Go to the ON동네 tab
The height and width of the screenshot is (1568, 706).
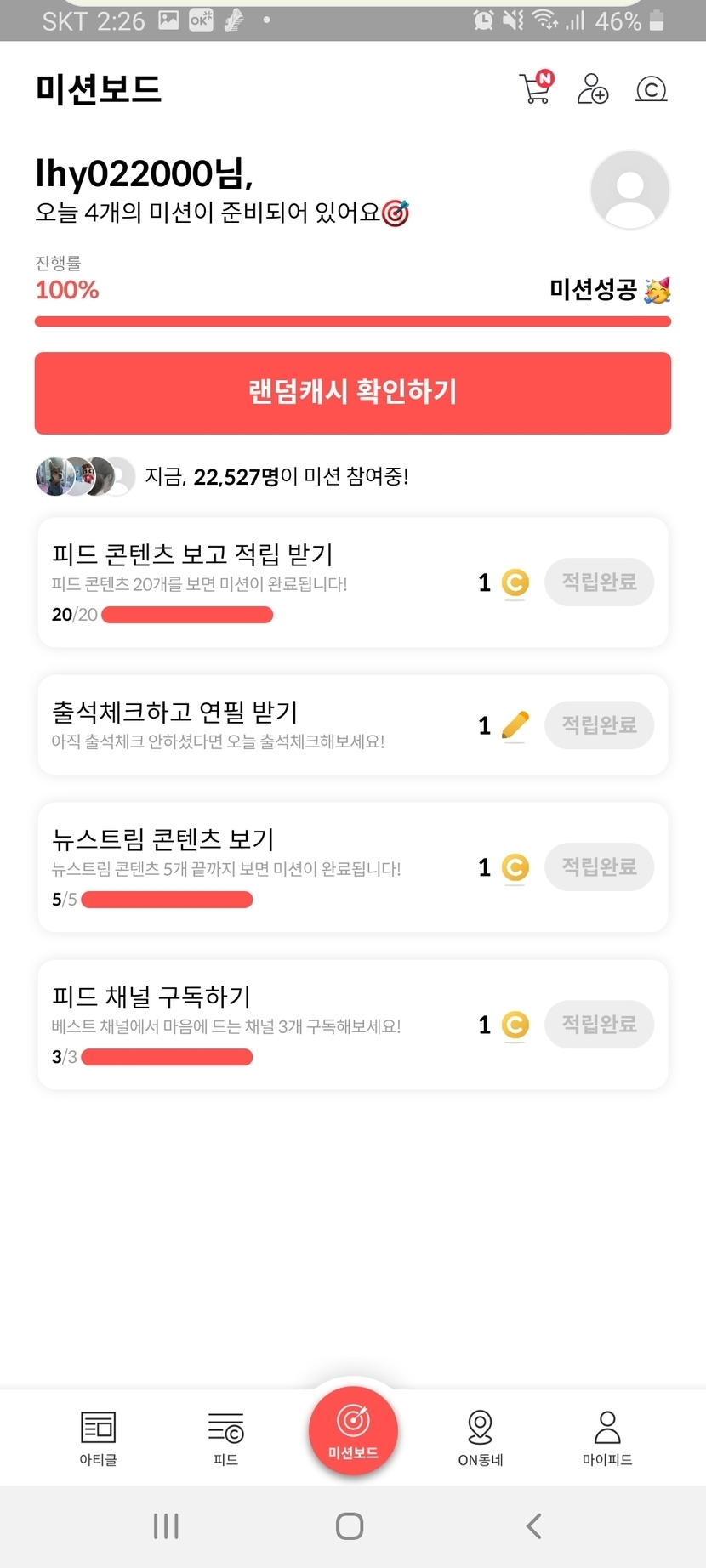481,1438
